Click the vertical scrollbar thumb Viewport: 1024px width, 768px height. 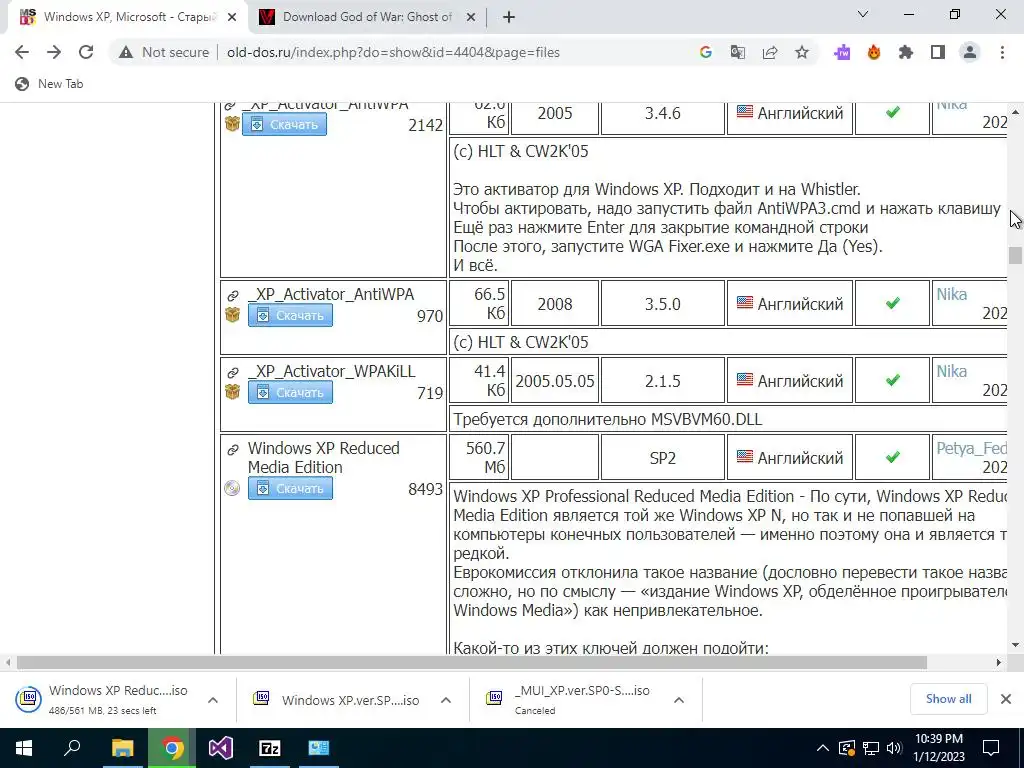tap(1014, 255)
